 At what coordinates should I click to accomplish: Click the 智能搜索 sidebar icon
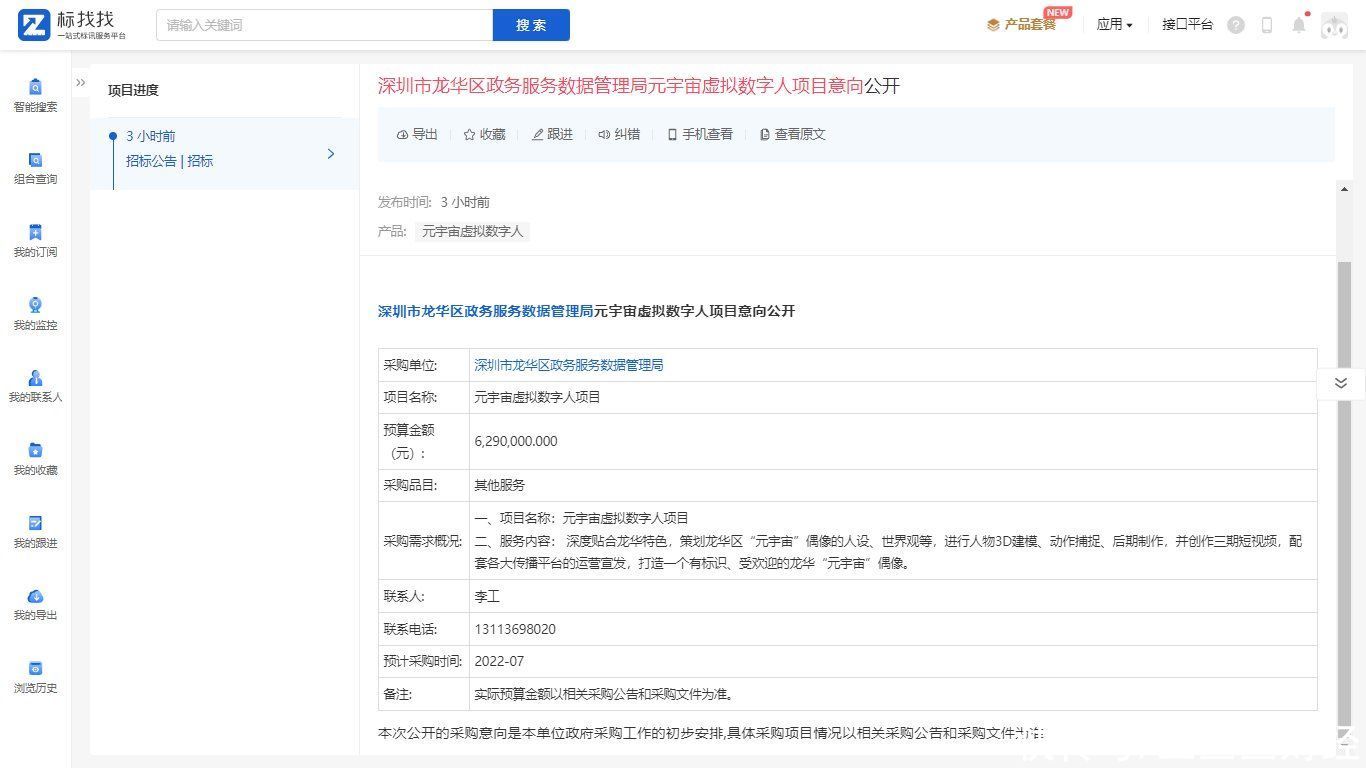(35, 88)
